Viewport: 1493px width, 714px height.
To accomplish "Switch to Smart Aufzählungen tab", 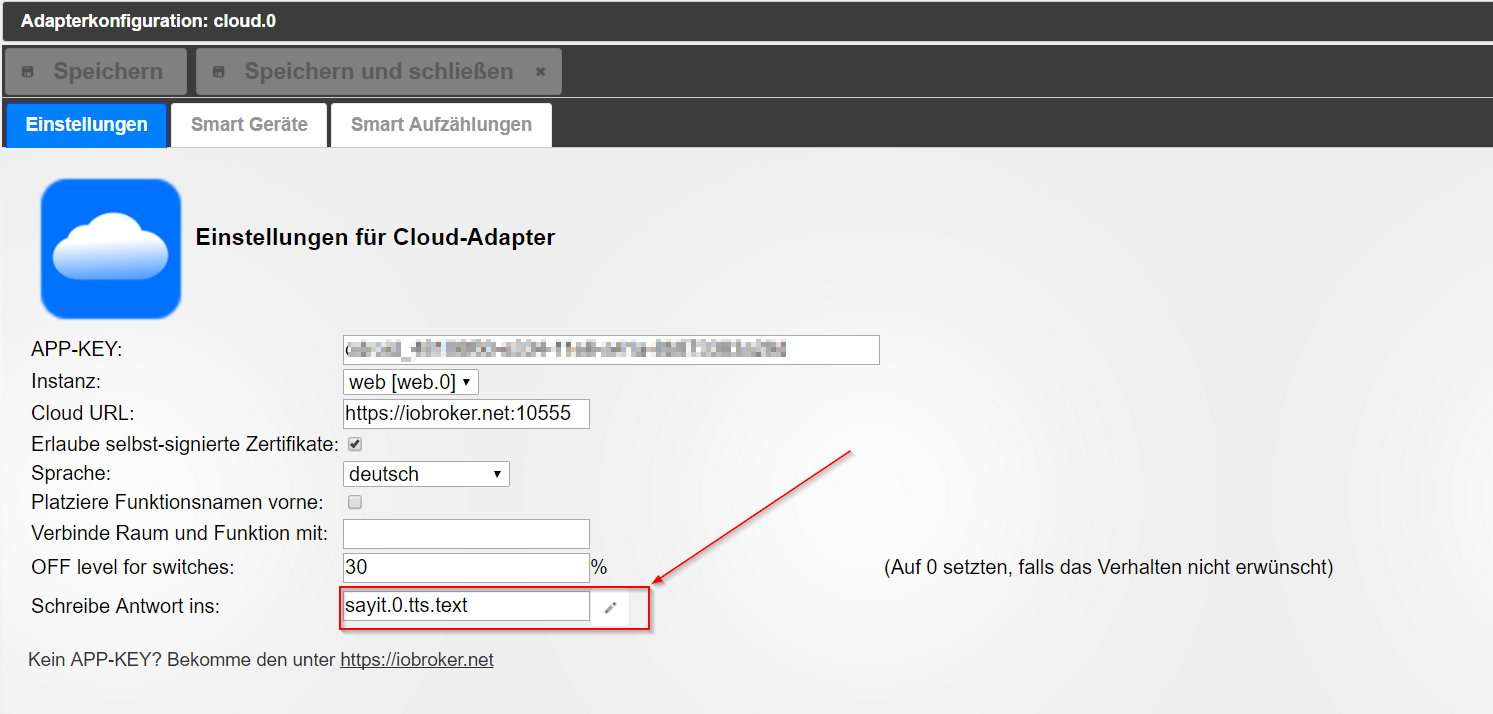I will pyautogui.click(x=441, y=125).
